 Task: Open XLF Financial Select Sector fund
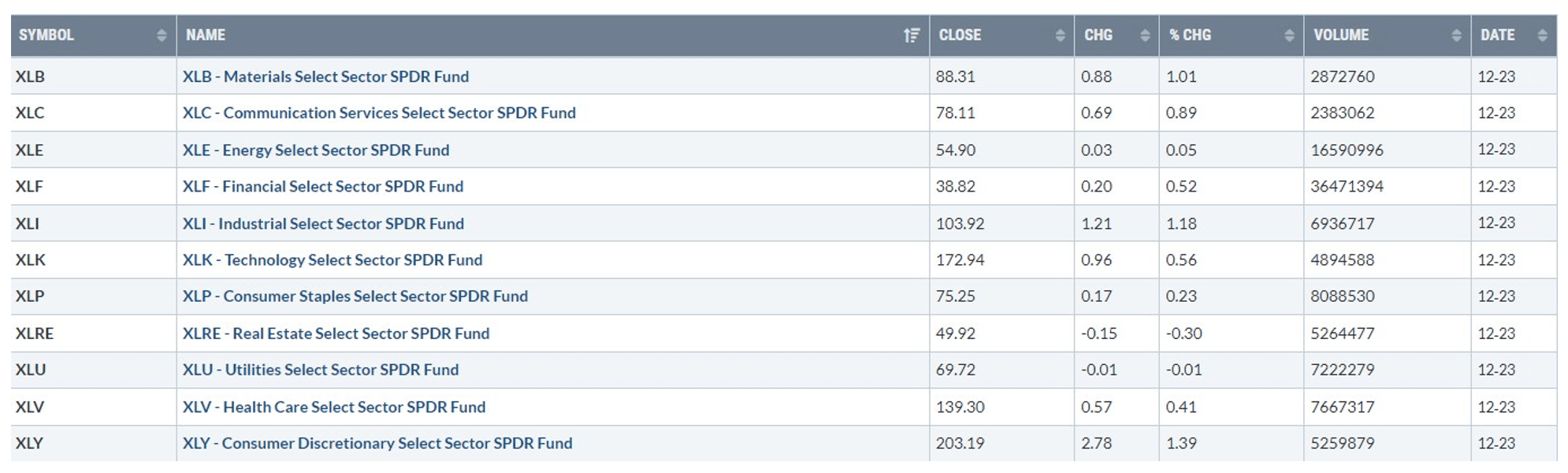coord(323,186)
